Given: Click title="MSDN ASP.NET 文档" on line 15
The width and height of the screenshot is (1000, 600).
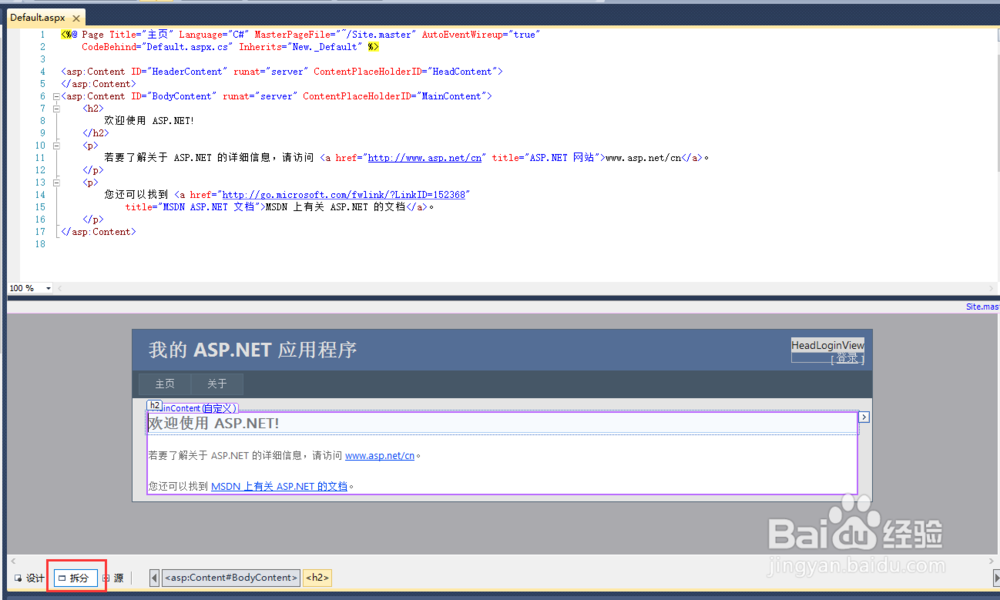Looking at the screenshot, I should [x=193, y=207].
